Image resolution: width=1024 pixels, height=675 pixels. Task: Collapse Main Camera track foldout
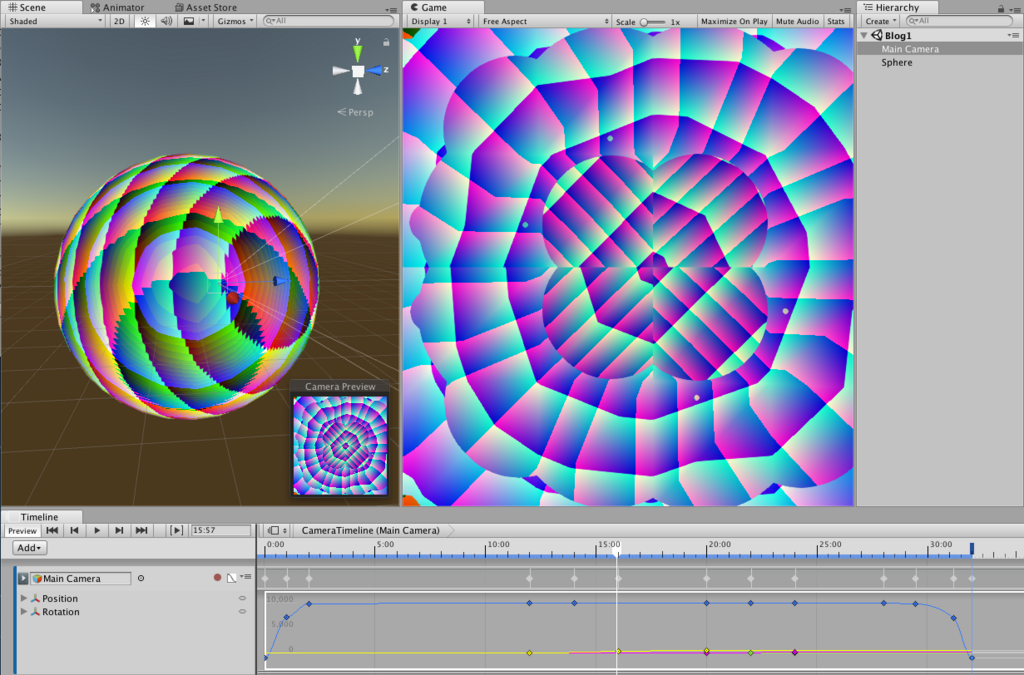[x=23, y=578]
